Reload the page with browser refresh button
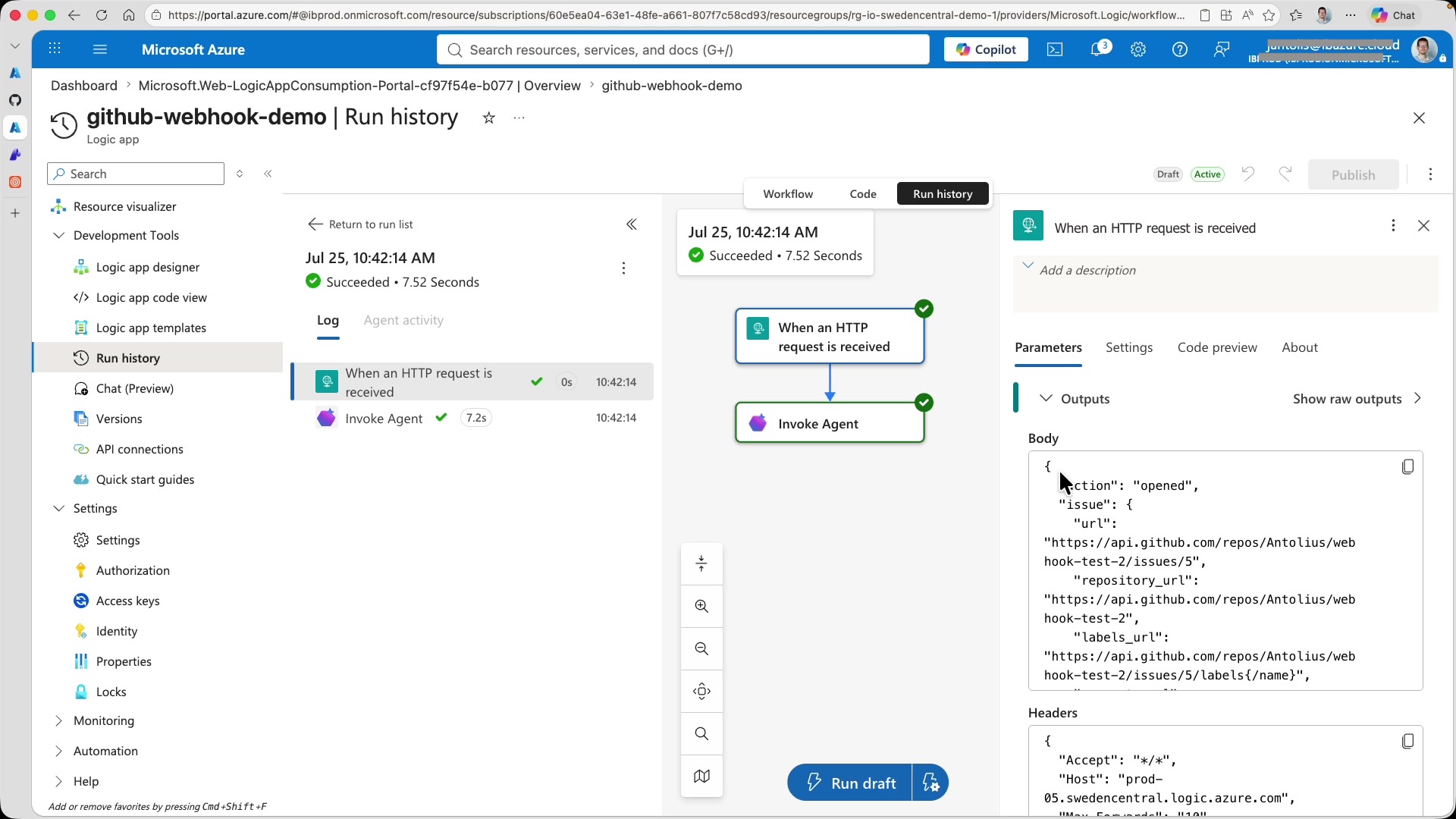The height and width of the screenshot is (819, 1456). click(x=102, y=15)
